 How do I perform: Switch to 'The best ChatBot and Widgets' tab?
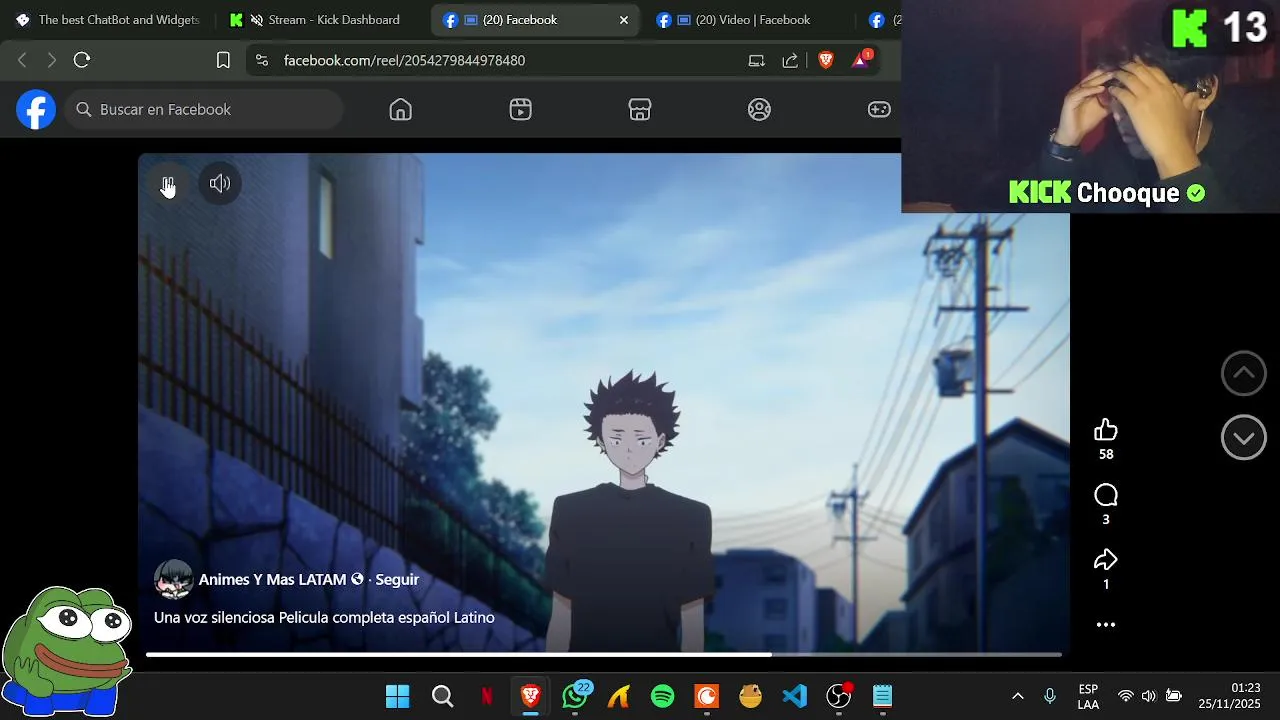pos(108,20)
